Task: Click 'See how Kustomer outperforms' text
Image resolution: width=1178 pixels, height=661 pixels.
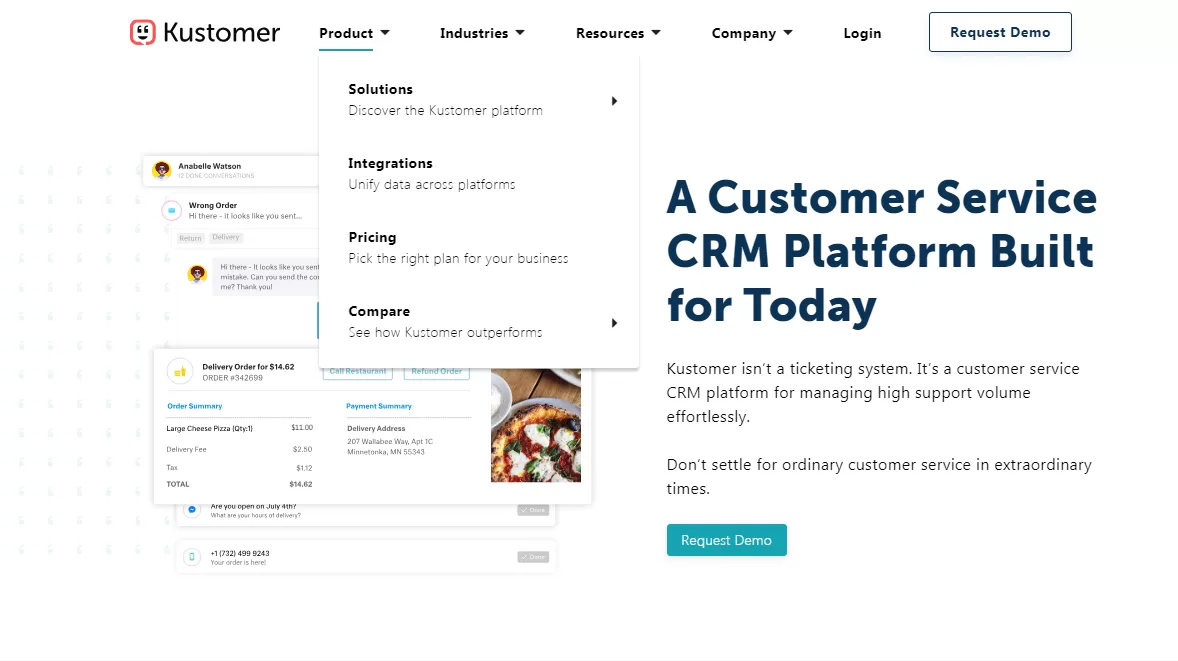Action: click(x=446, y=333)
